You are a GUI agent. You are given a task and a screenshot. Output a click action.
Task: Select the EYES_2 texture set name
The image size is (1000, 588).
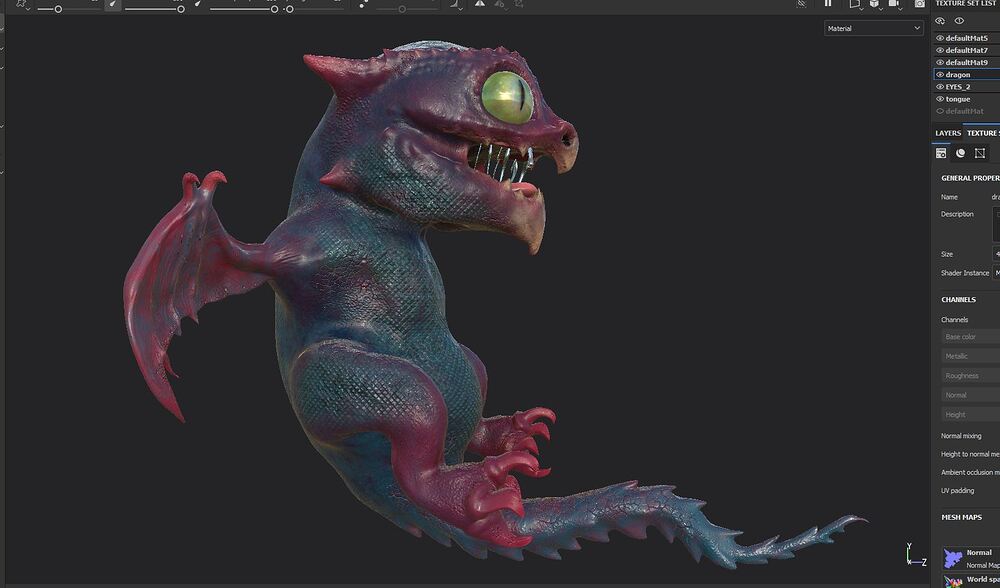point(958,87)
